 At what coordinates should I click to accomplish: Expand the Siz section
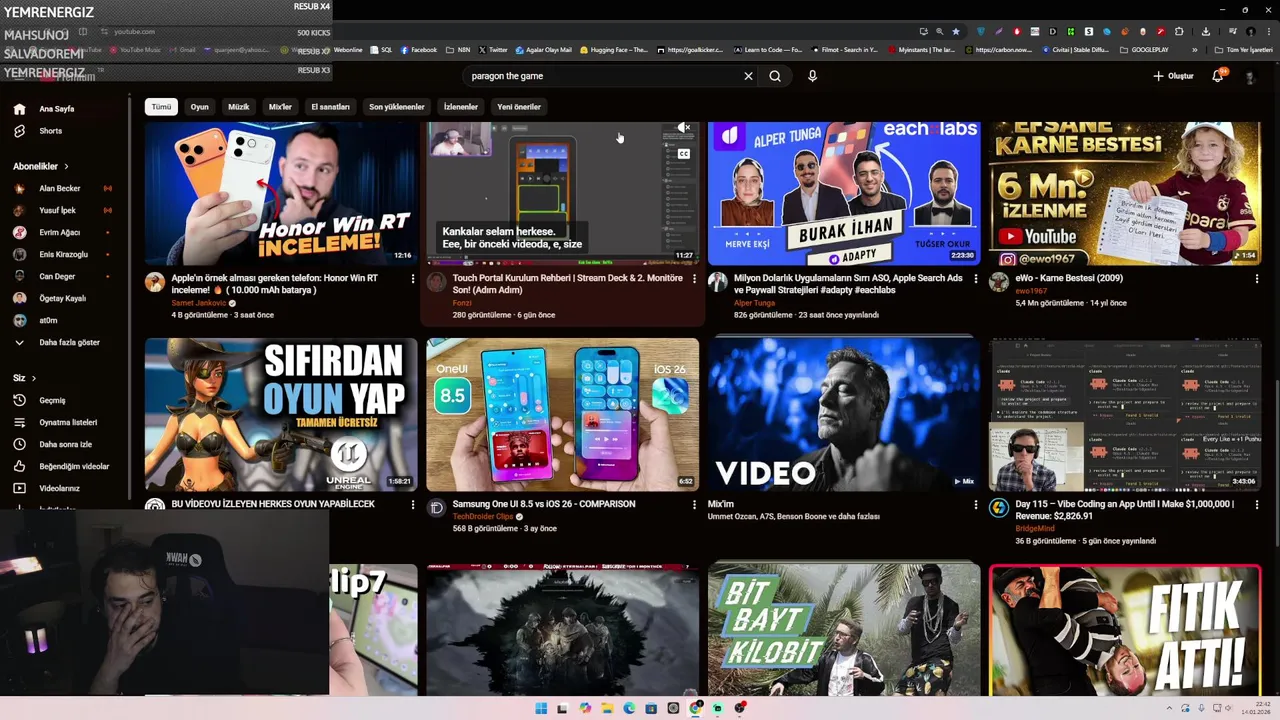(x=25, y=378)
